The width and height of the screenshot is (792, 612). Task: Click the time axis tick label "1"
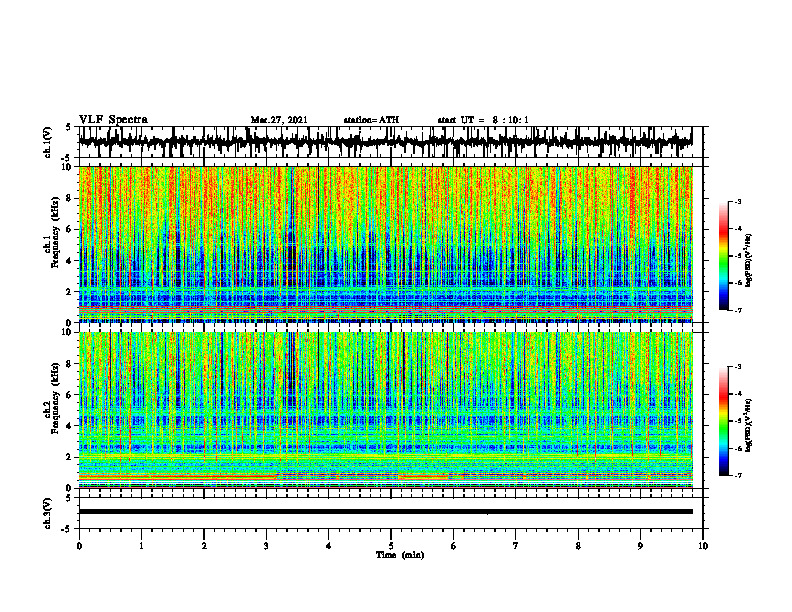coord(141,546)
